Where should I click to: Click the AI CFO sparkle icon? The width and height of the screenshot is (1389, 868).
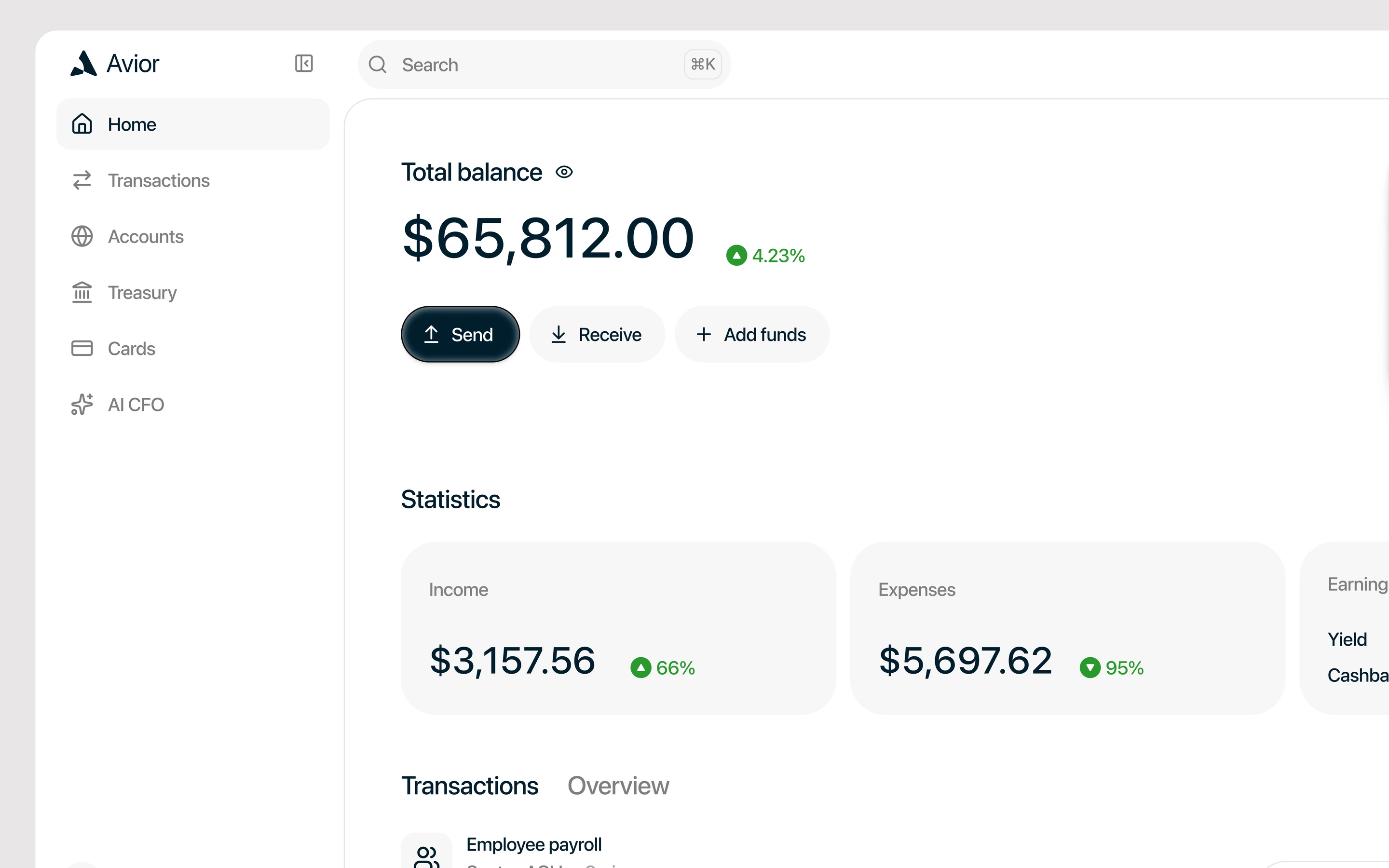click(82, 404)
